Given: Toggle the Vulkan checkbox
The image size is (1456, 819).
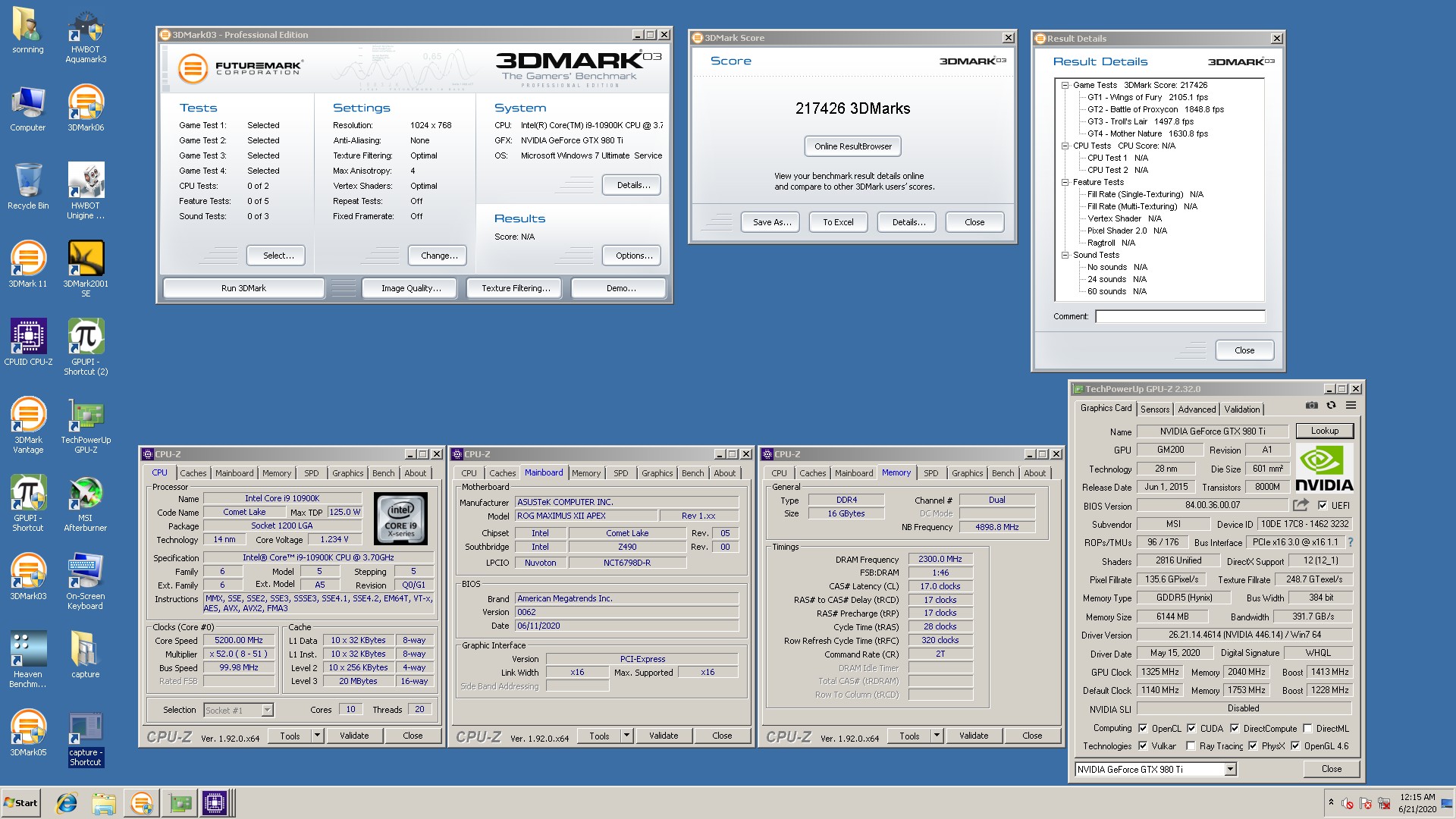Looking at the screenshot, I should coord(1143,745).
